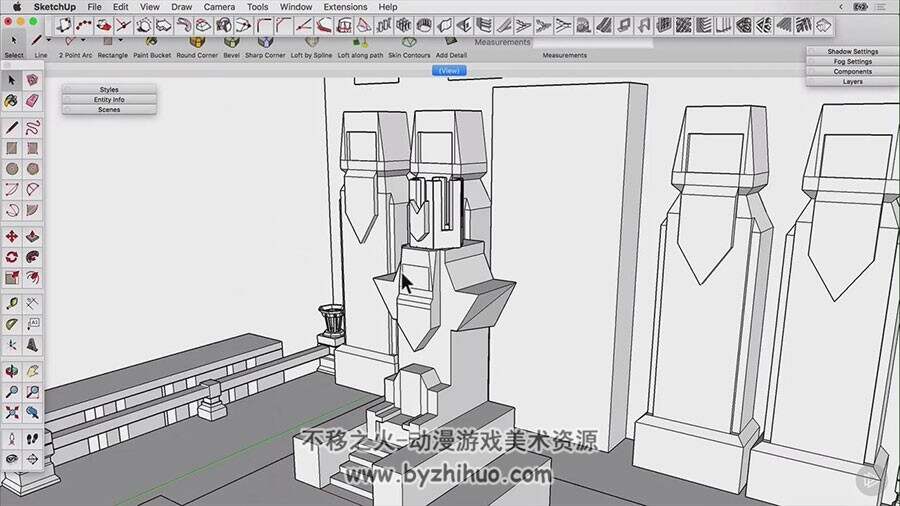Click the Loft along path button
Screen dimensions: 900x506
(360, 47)
